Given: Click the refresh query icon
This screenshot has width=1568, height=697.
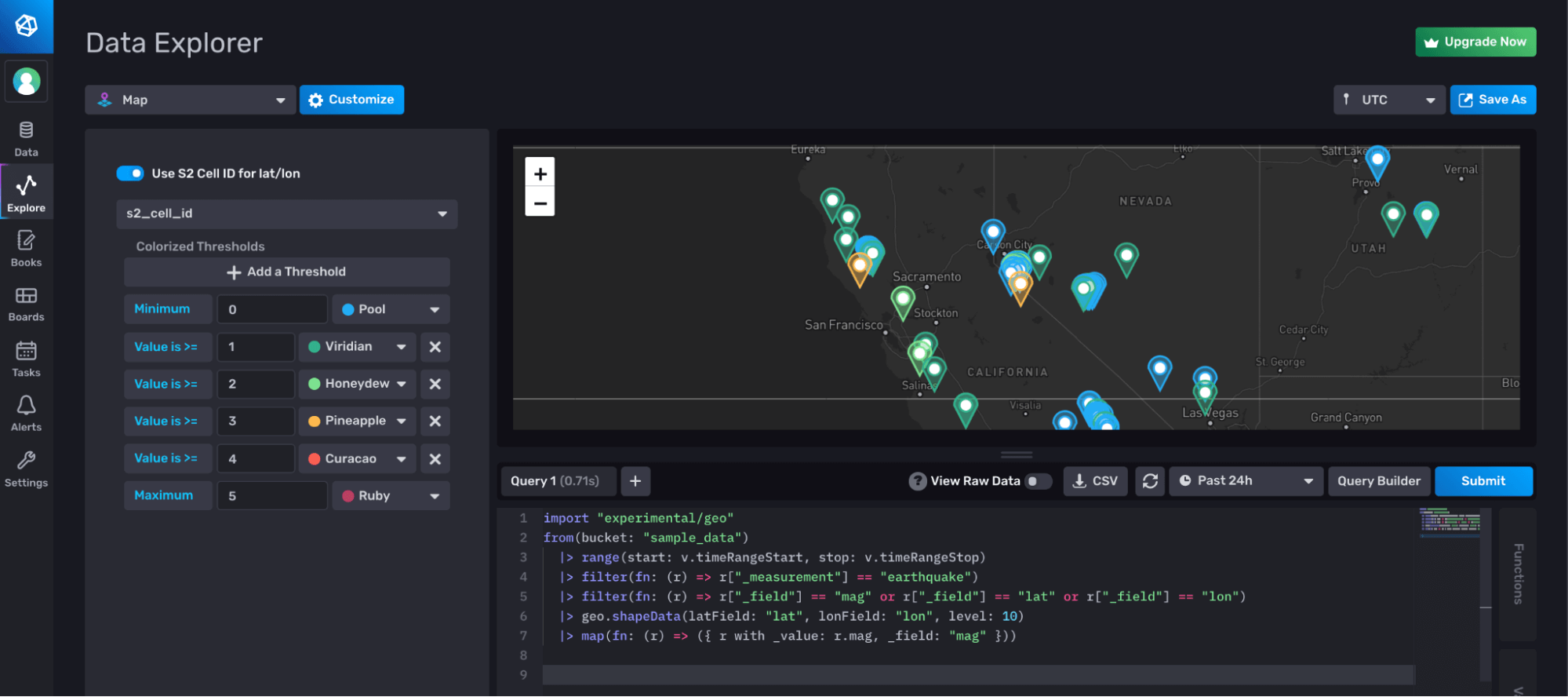Looking at the screenshot, I should tap(1150, 481).
